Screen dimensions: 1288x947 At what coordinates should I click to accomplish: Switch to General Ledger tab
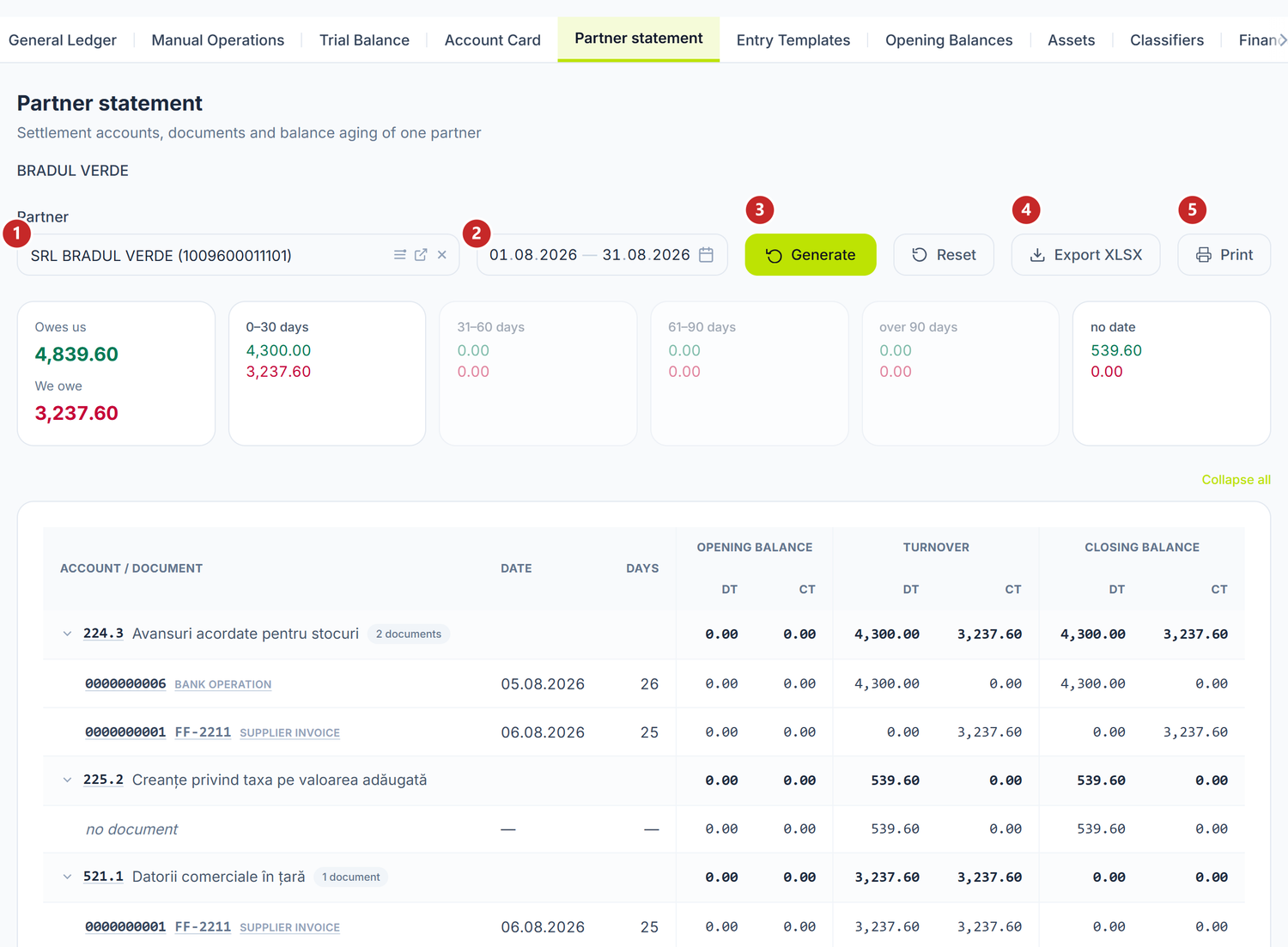point(63,40)
